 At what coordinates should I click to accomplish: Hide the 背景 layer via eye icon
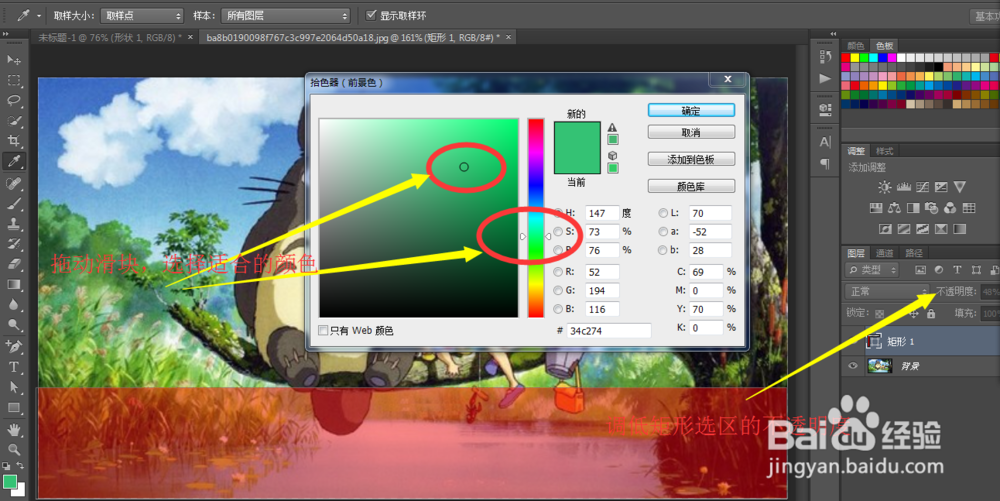coord(853,366)
